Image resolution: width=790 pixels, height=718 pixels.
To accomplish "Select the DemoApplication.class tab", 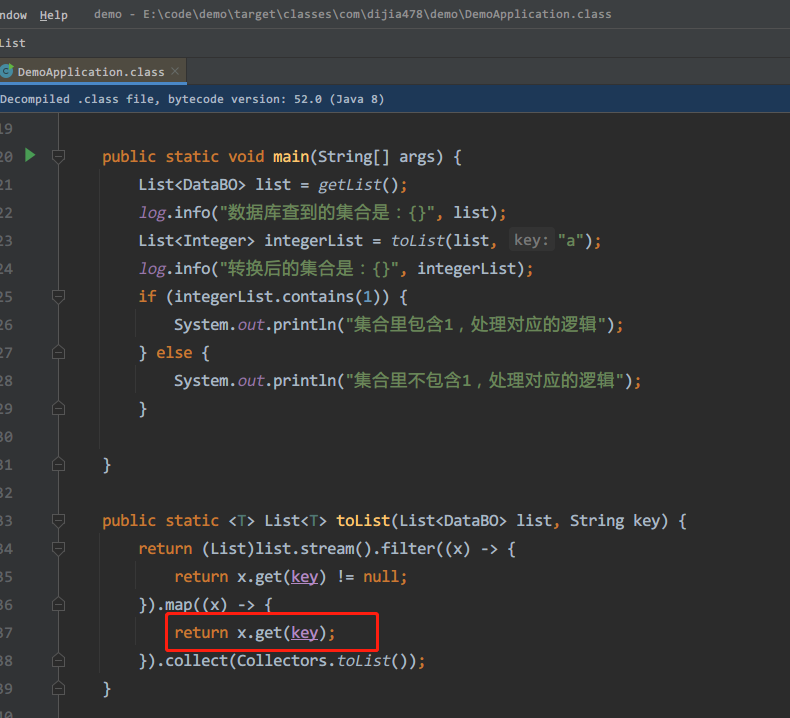I will 90,72.
